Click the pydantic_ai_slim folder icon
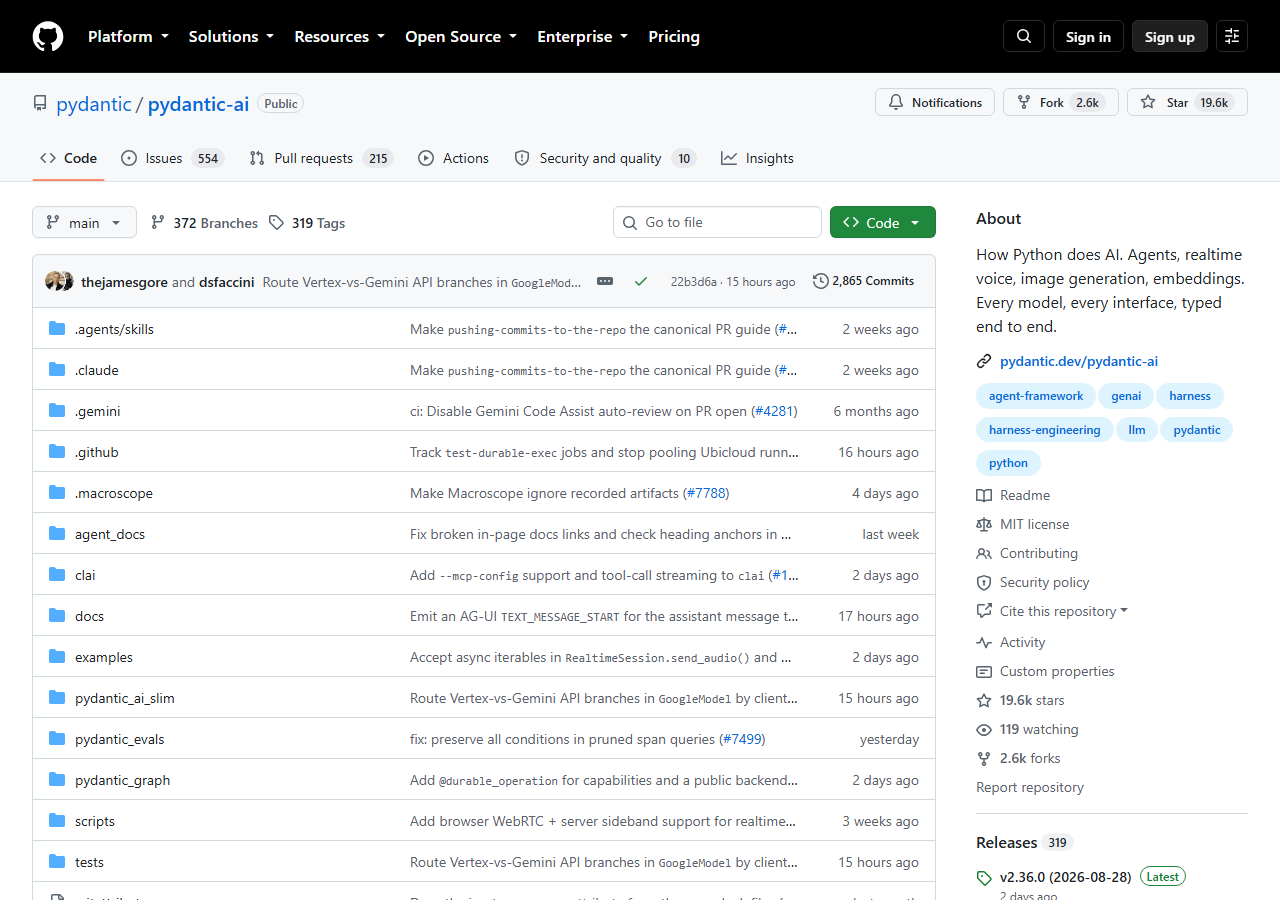 (x=57, y=698)
